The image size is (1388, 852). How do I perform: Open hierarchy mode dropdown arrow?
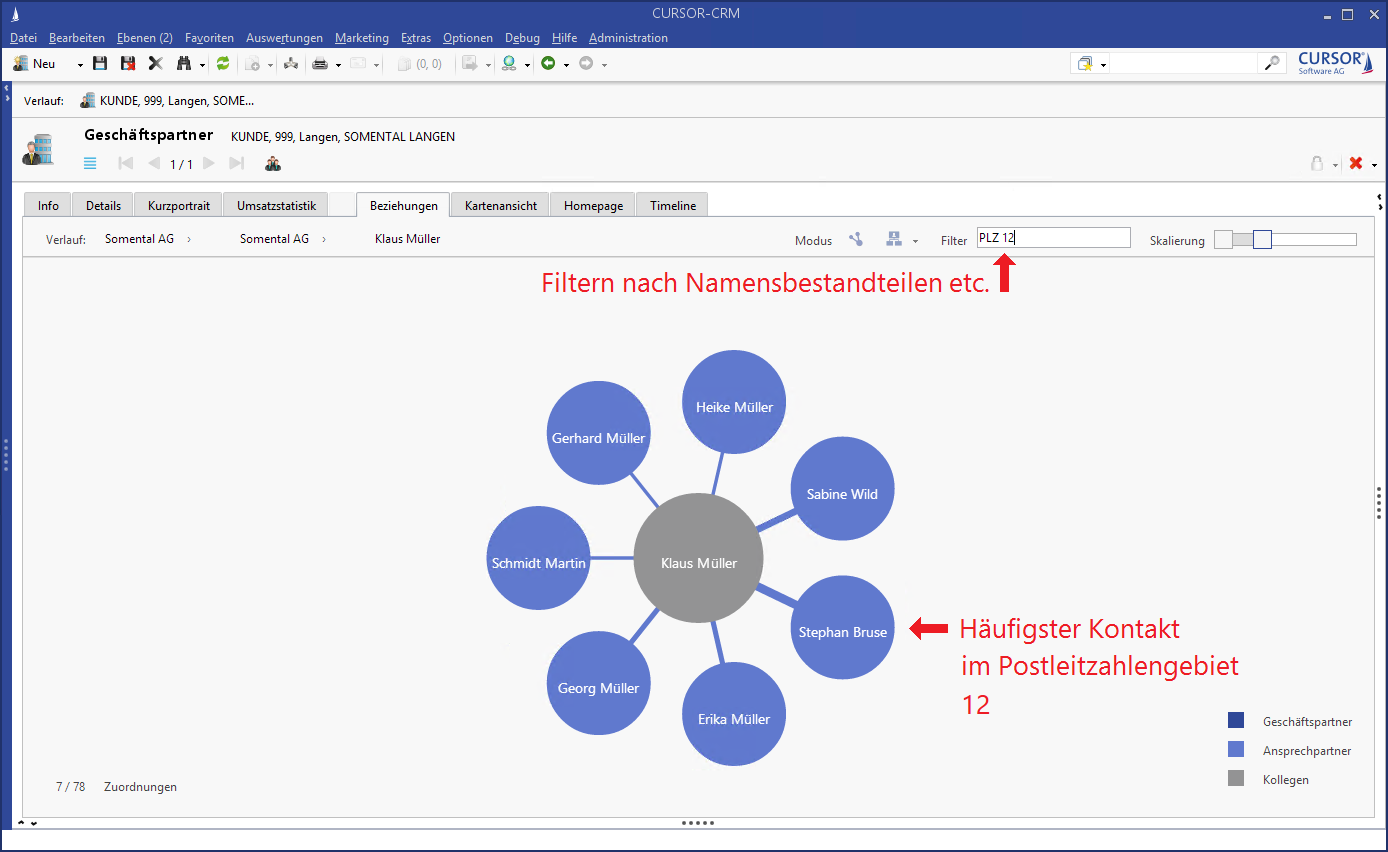click(x=915, y=241)
